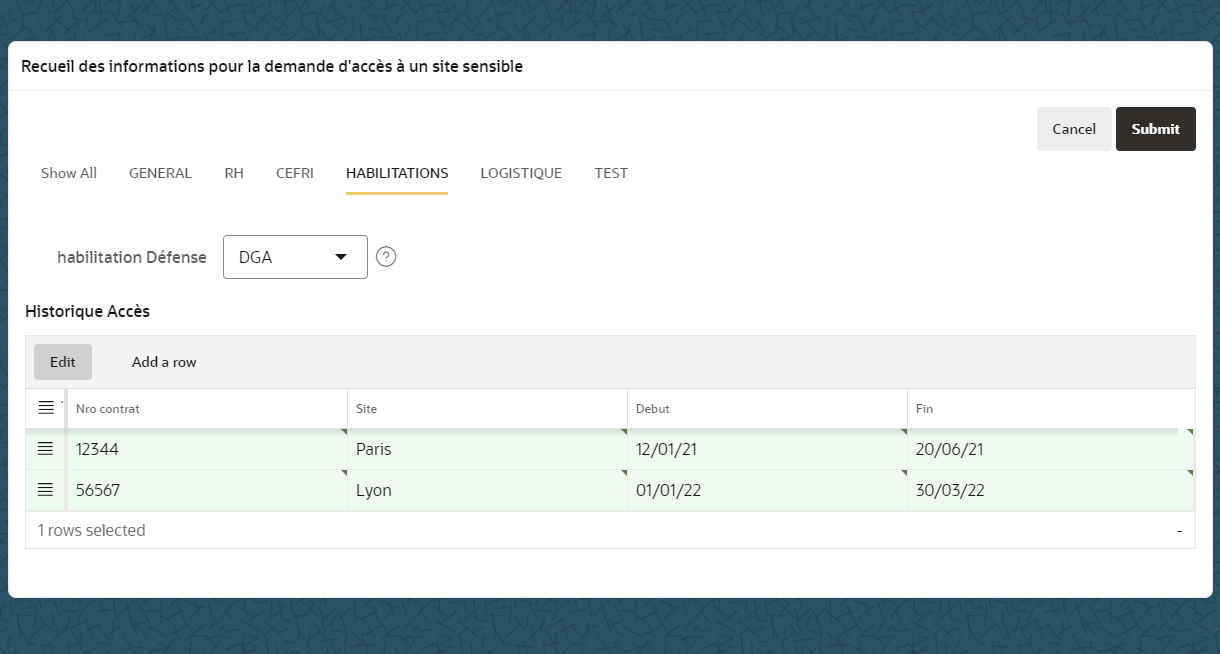Click the Show All tab

[x=68, y=172]
